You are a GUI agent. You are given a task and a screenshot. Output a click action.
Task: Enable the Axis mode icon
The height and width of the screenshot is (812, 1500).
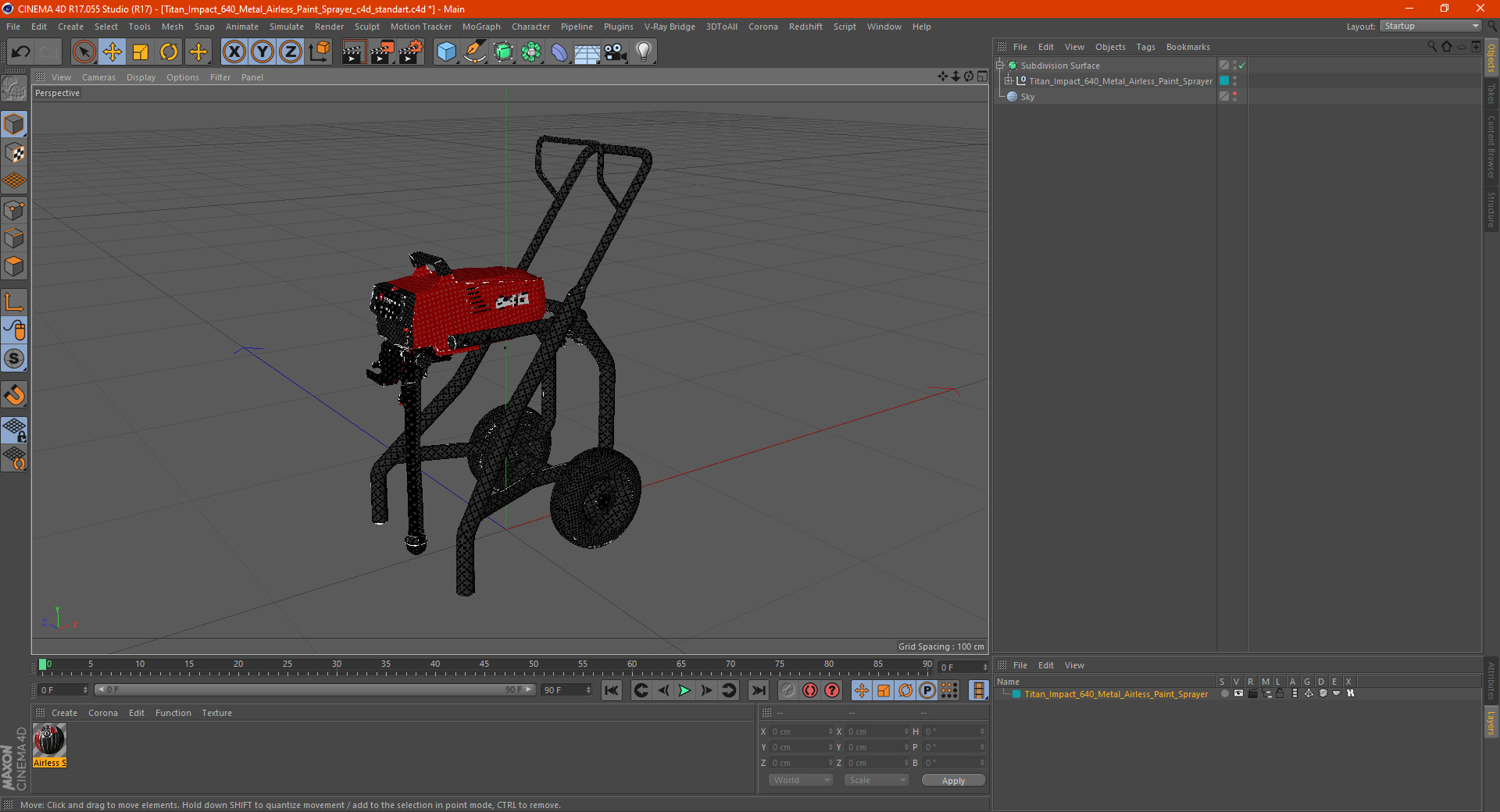[14, 302]
